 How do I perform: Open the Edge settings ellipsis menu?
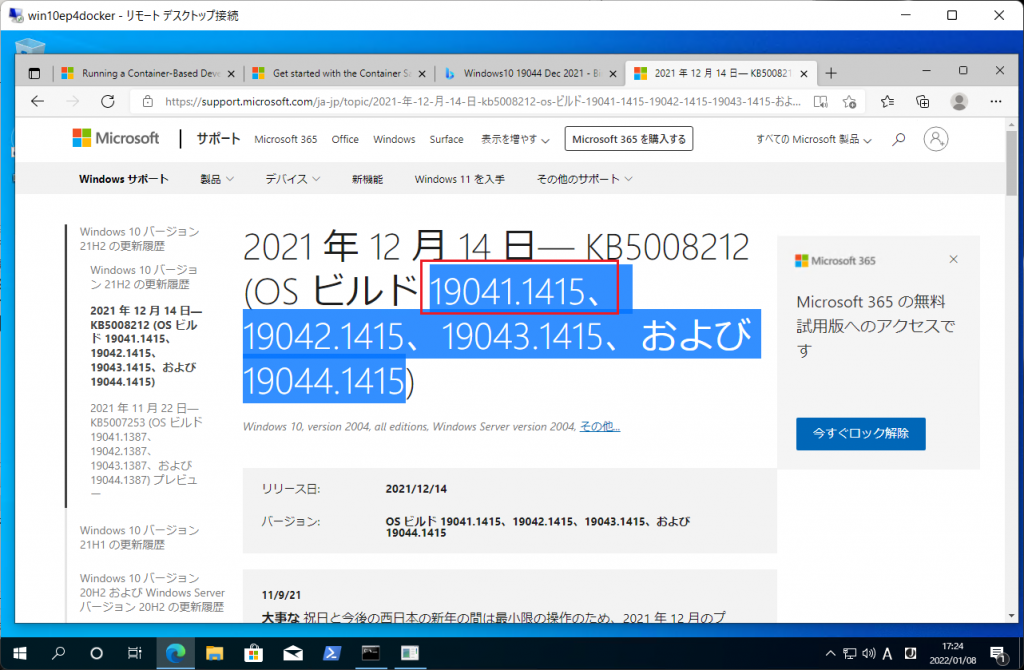click(x=995, y=101)
